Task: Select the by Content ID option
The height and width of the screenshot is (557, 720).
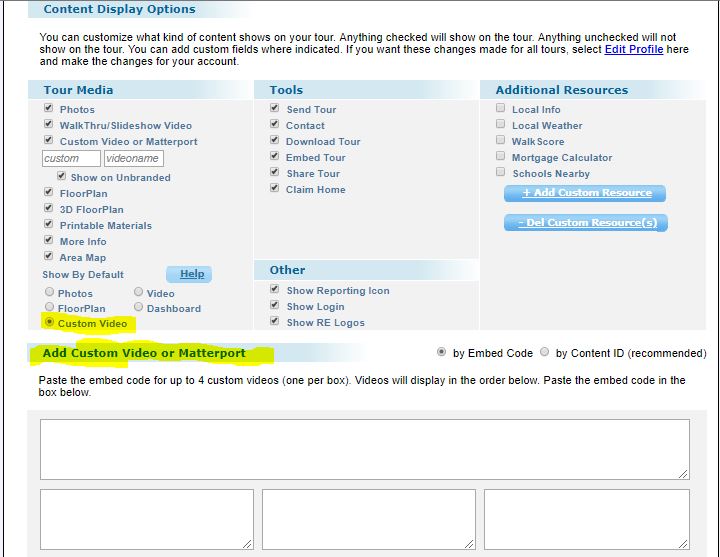Action: tap(545, 352)
